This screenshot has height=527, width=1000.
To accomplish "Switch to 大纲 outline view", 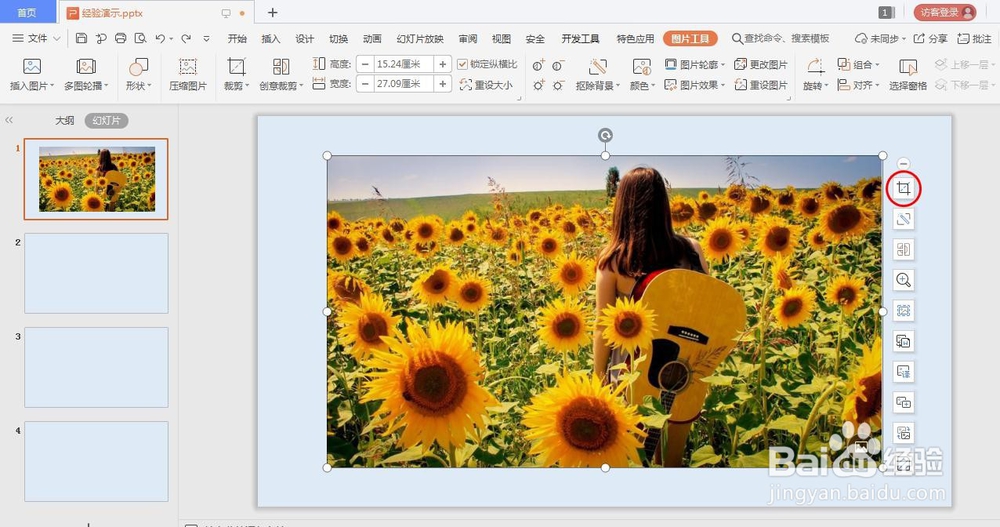I will click(64, 120).
